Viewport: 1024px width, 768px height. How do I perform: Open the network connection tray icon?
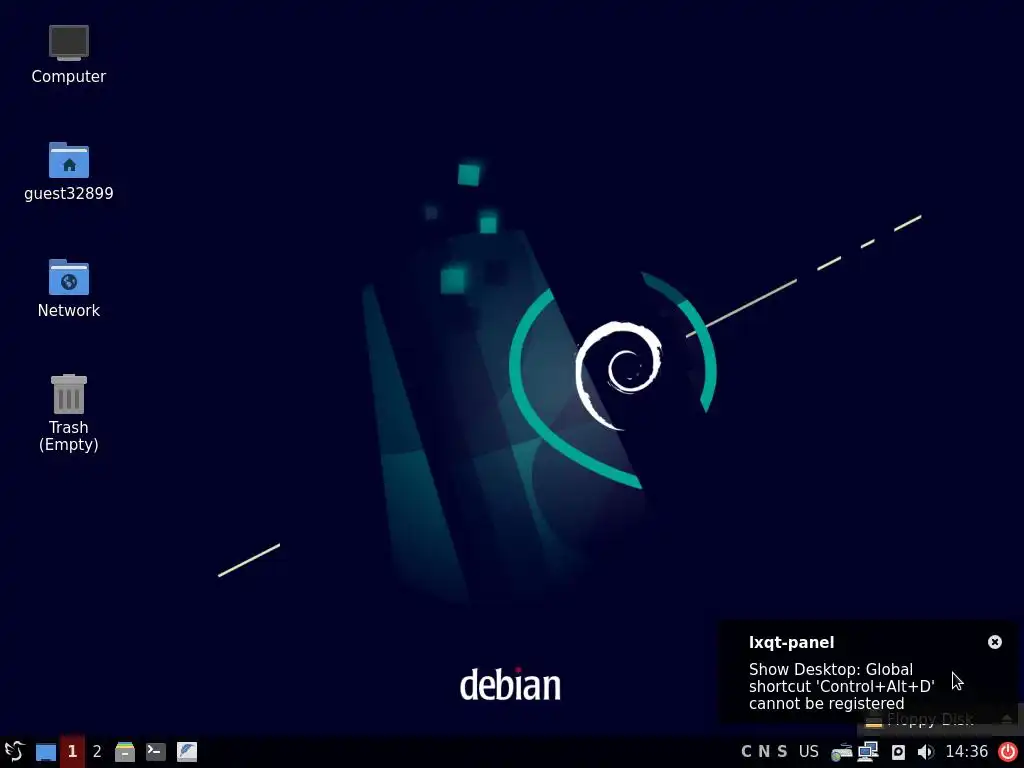868,752
